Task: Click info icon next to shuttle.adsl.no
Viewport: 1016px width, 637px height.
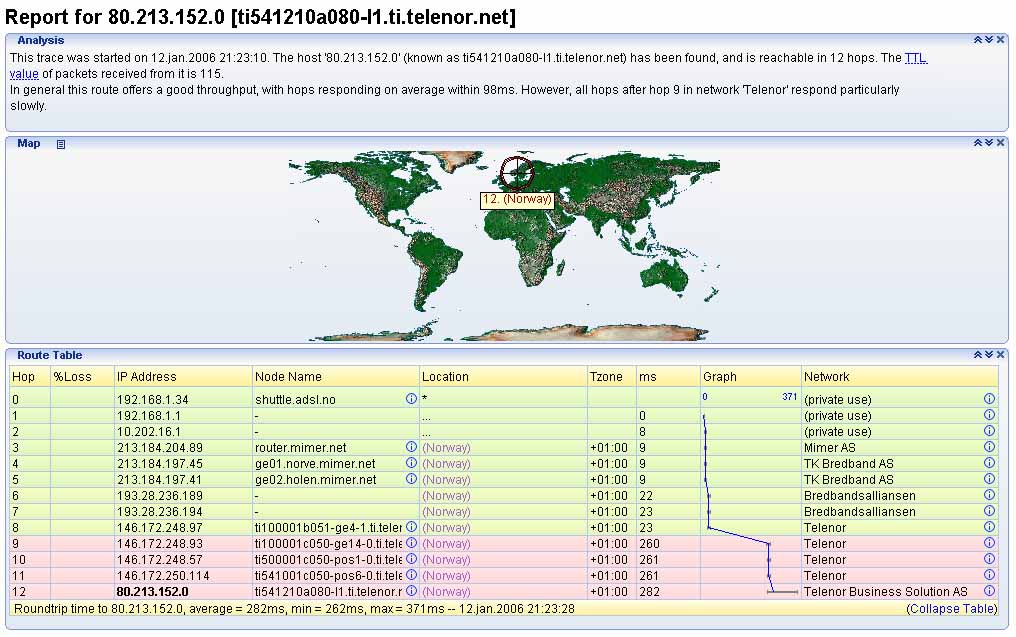Action: pos(411,399)
